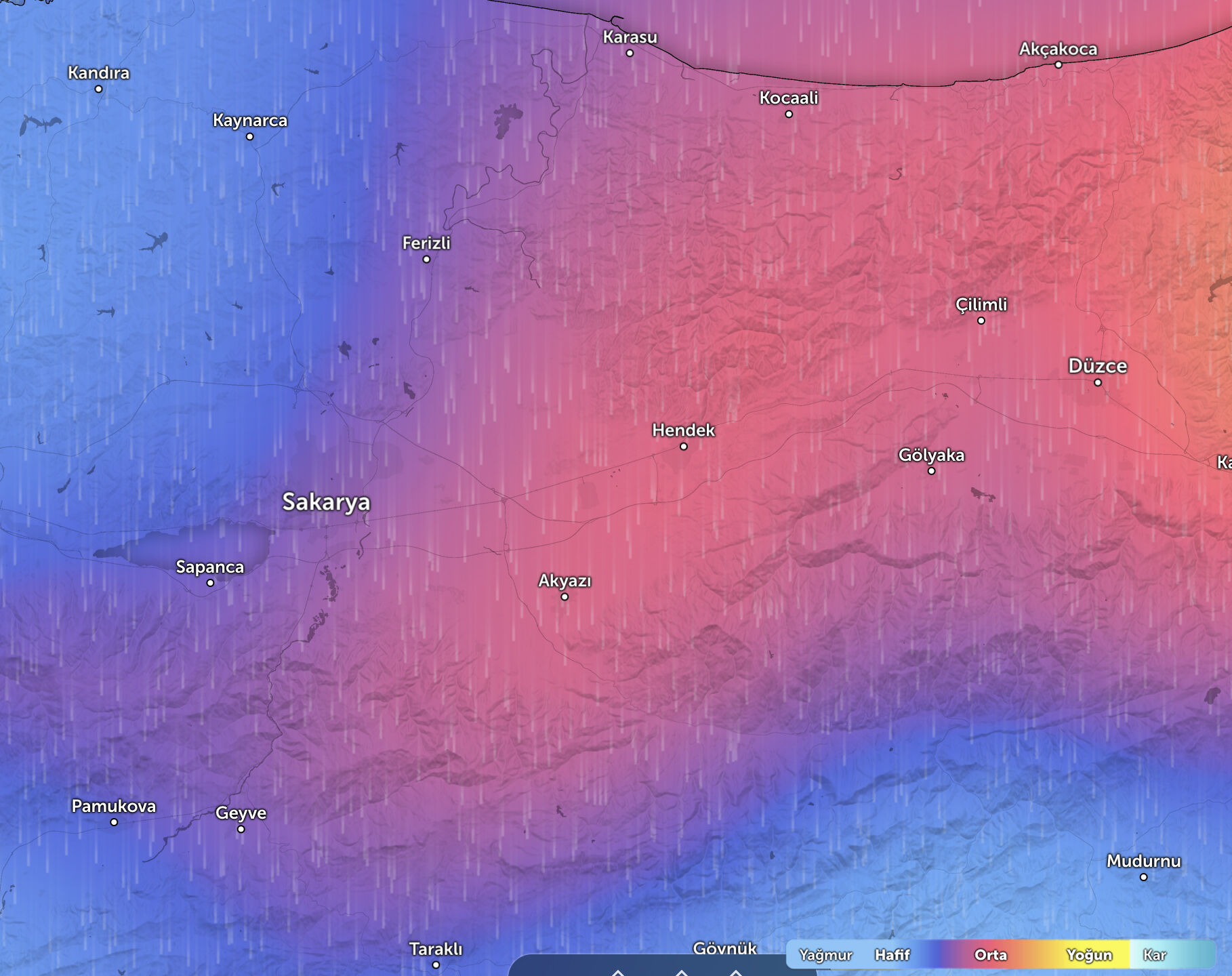Select the Sakarya city label

(x=326, y=502)
